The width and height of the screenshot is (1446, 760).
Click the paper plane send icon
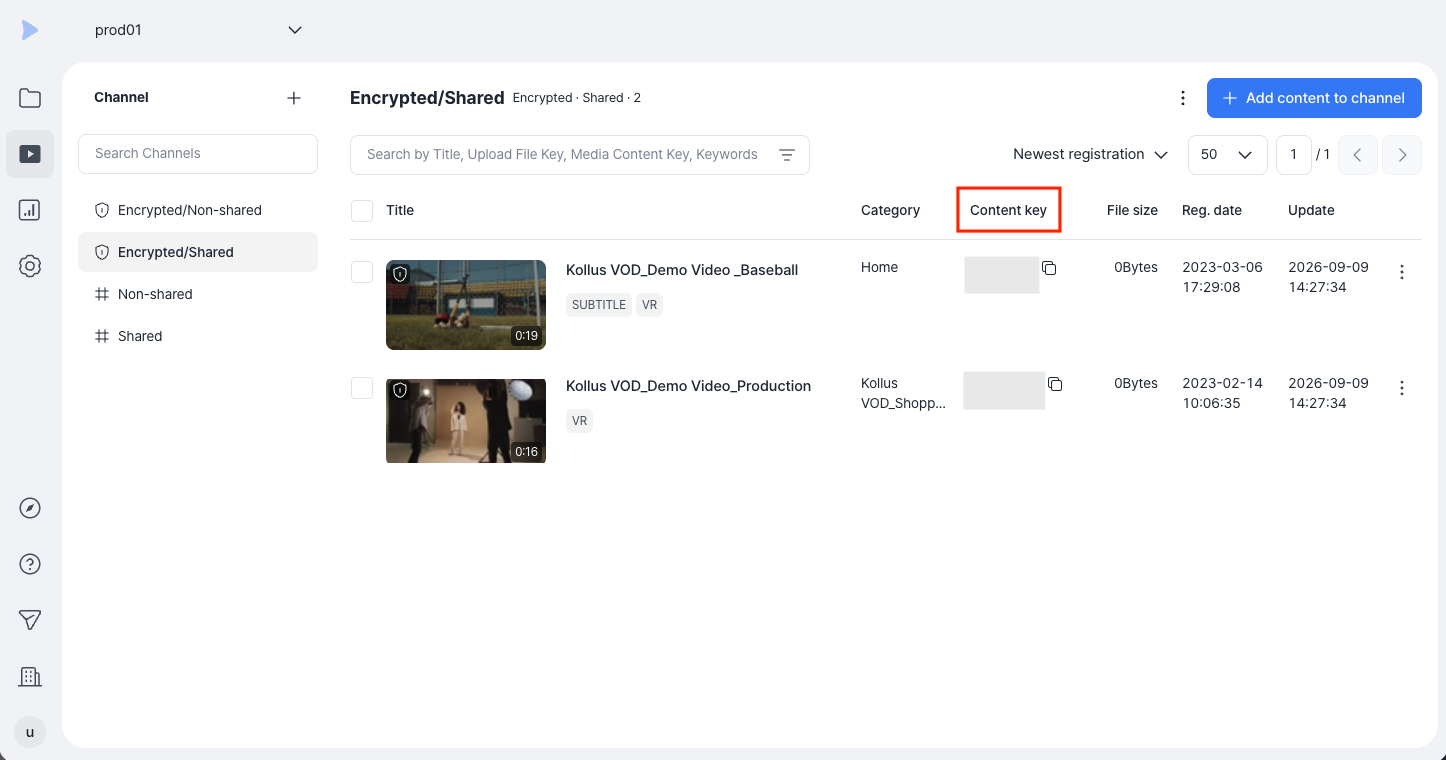coord(30,620)
